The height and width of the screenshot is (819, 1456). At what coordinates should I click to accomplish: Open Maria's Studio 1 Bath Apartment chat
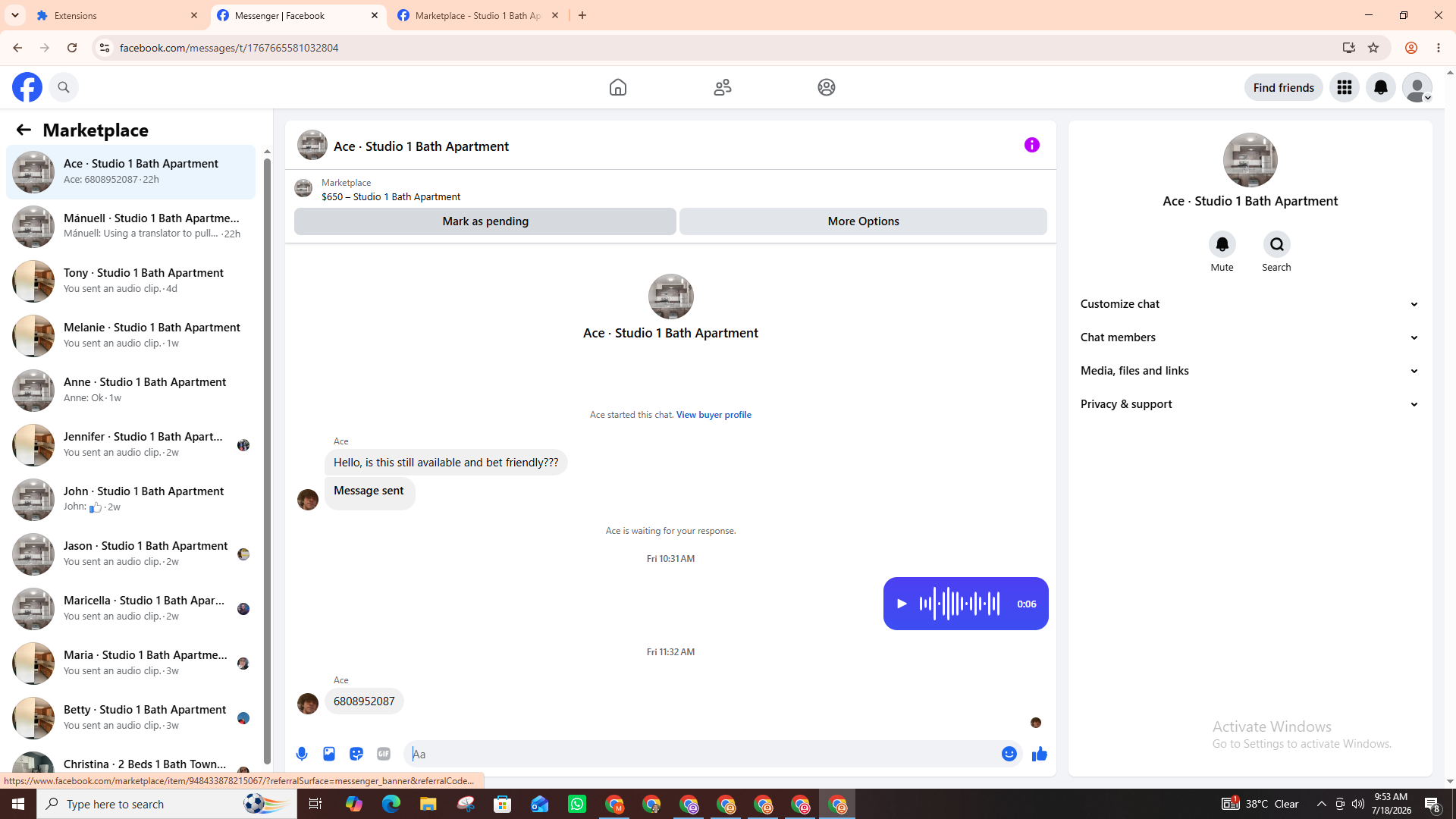click(131, 663)
